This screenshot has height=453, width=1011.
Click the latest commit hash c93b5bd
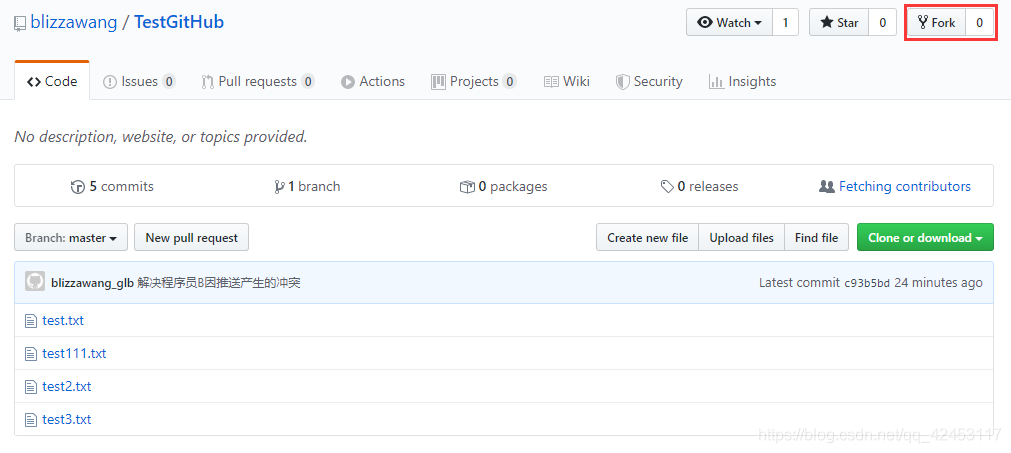tap(866, 283)
